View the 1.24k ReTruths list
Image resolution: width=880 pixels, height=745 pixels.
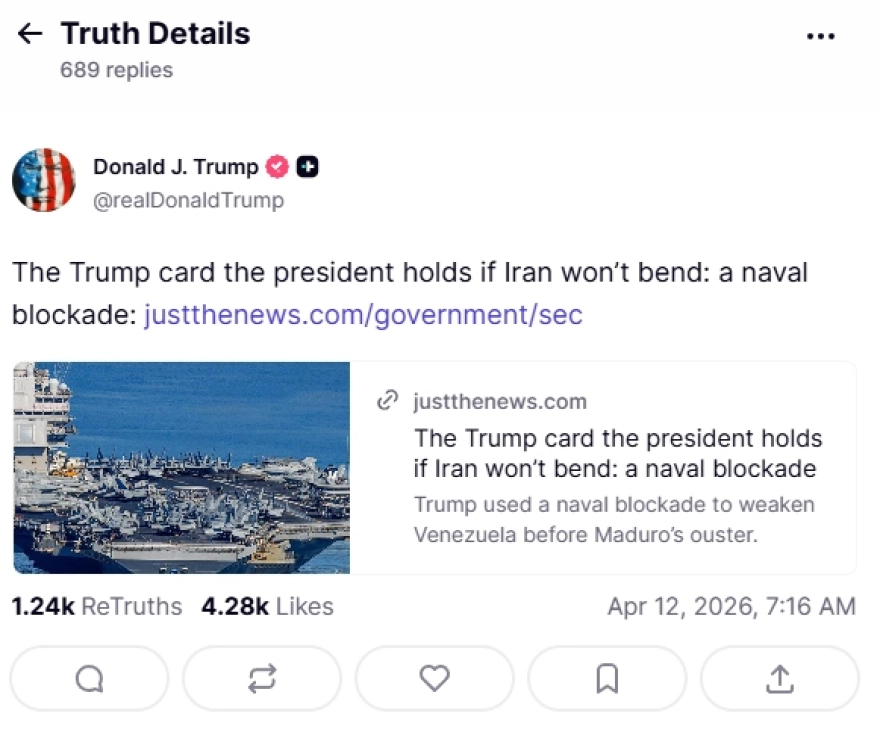pyautogui.click(x=97, y=606)
